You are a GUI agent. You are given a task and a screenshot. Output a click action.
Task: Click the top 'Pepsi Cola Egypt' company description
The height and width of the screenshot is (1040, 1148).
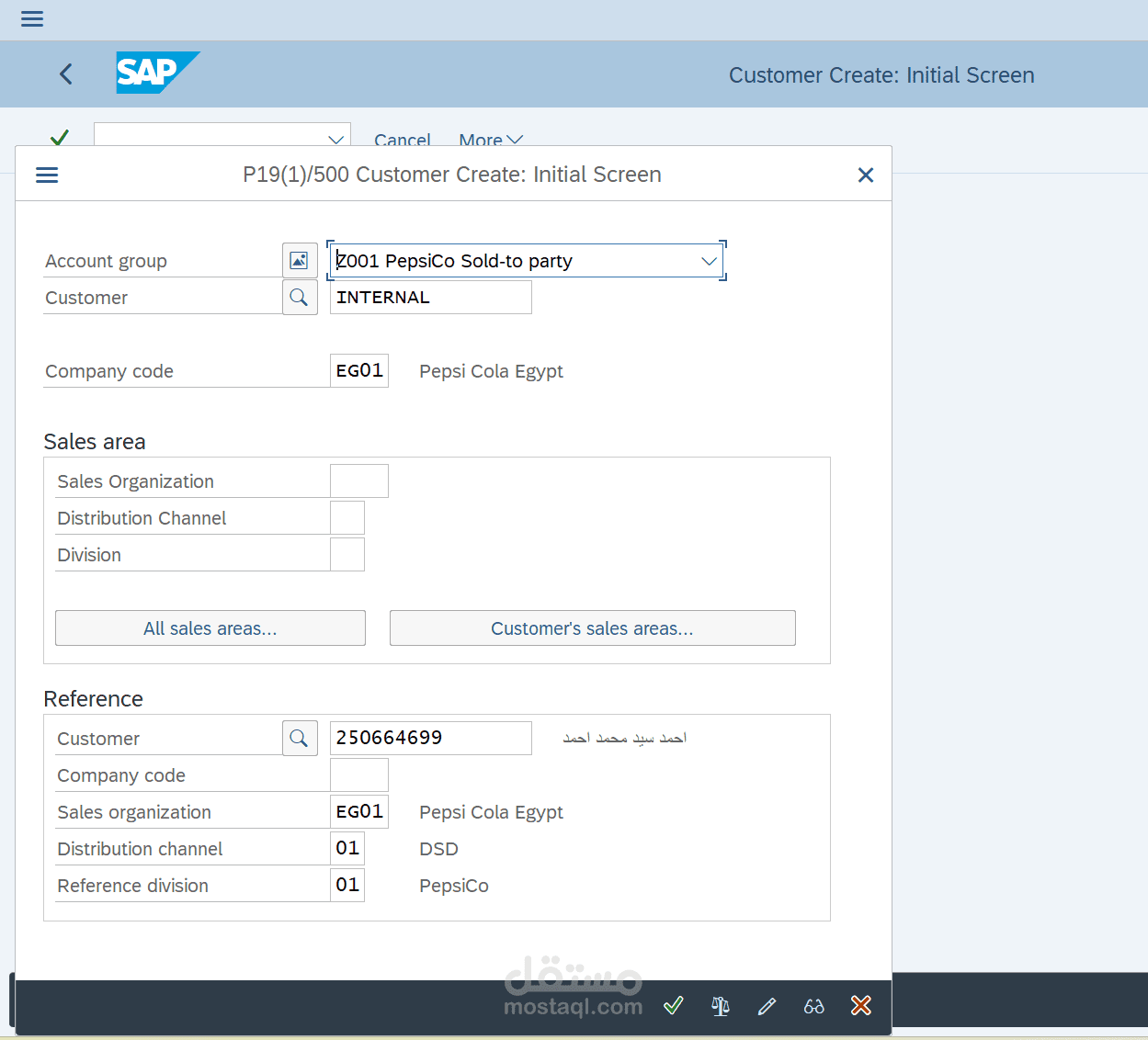point(491,371)
